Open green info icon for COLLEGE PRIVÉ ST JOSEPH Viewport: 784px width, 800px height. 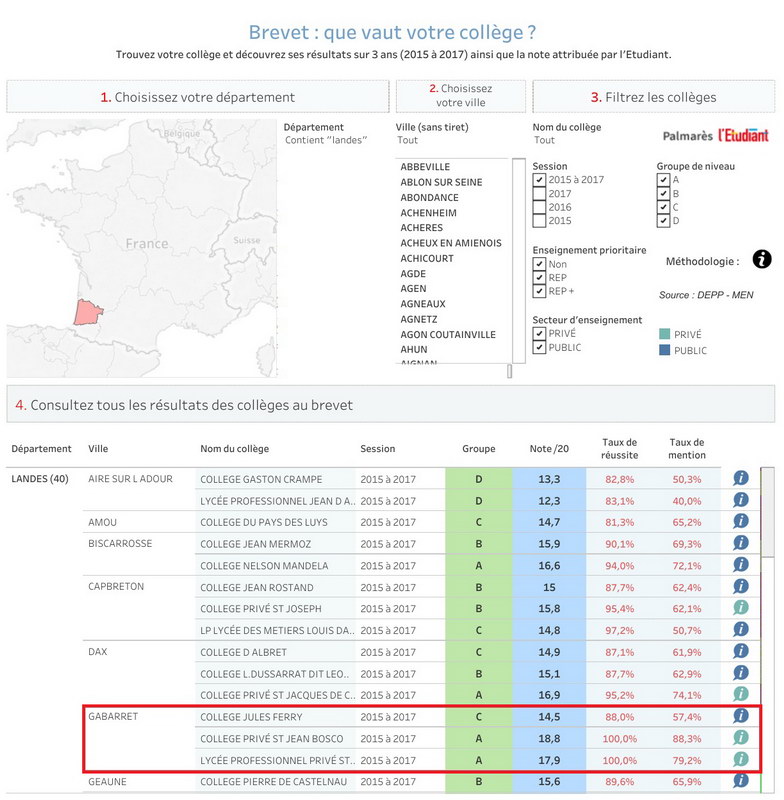click(741, 607)
